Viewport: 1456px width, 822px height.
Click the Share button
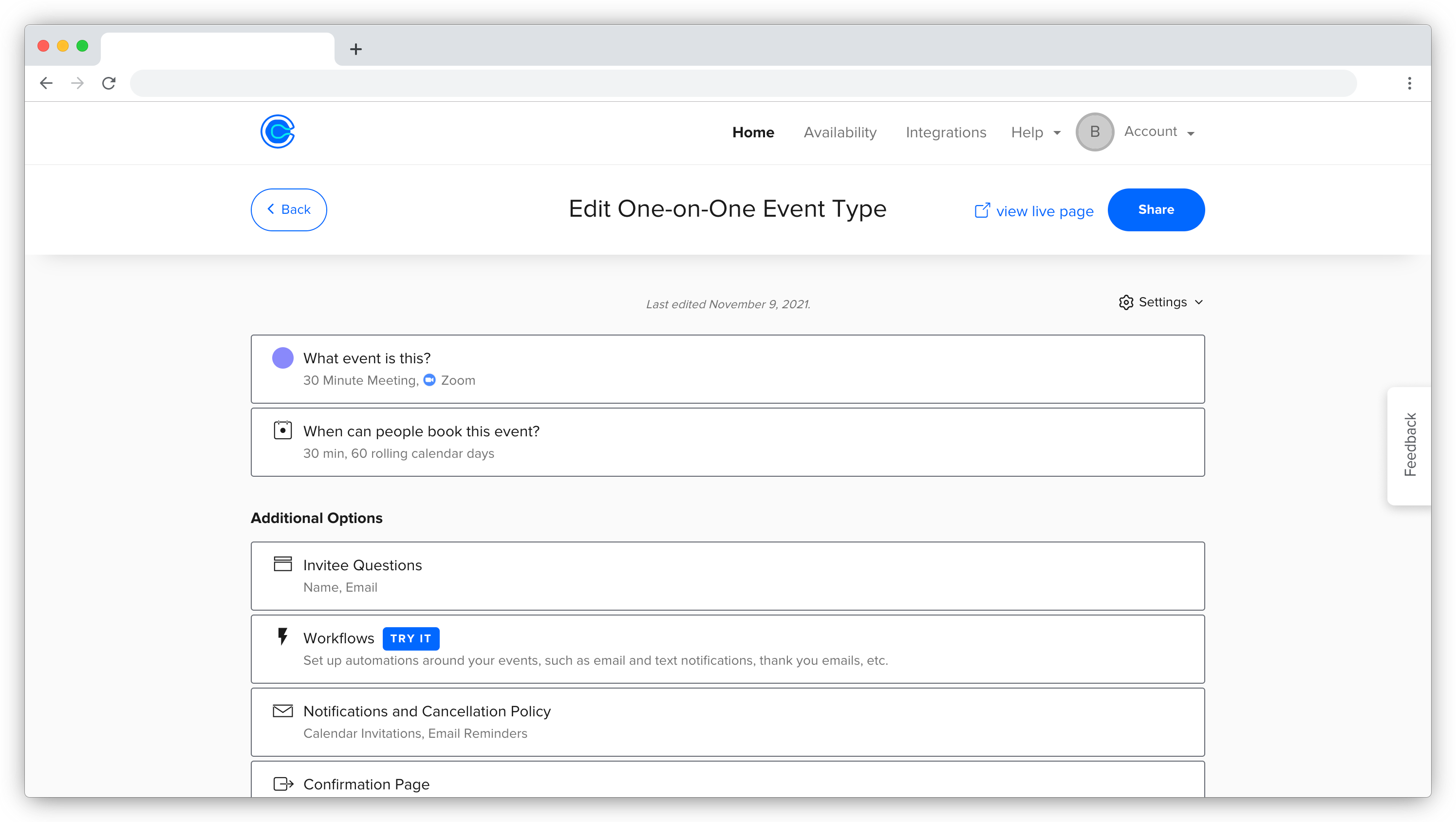coord(1156,210)
